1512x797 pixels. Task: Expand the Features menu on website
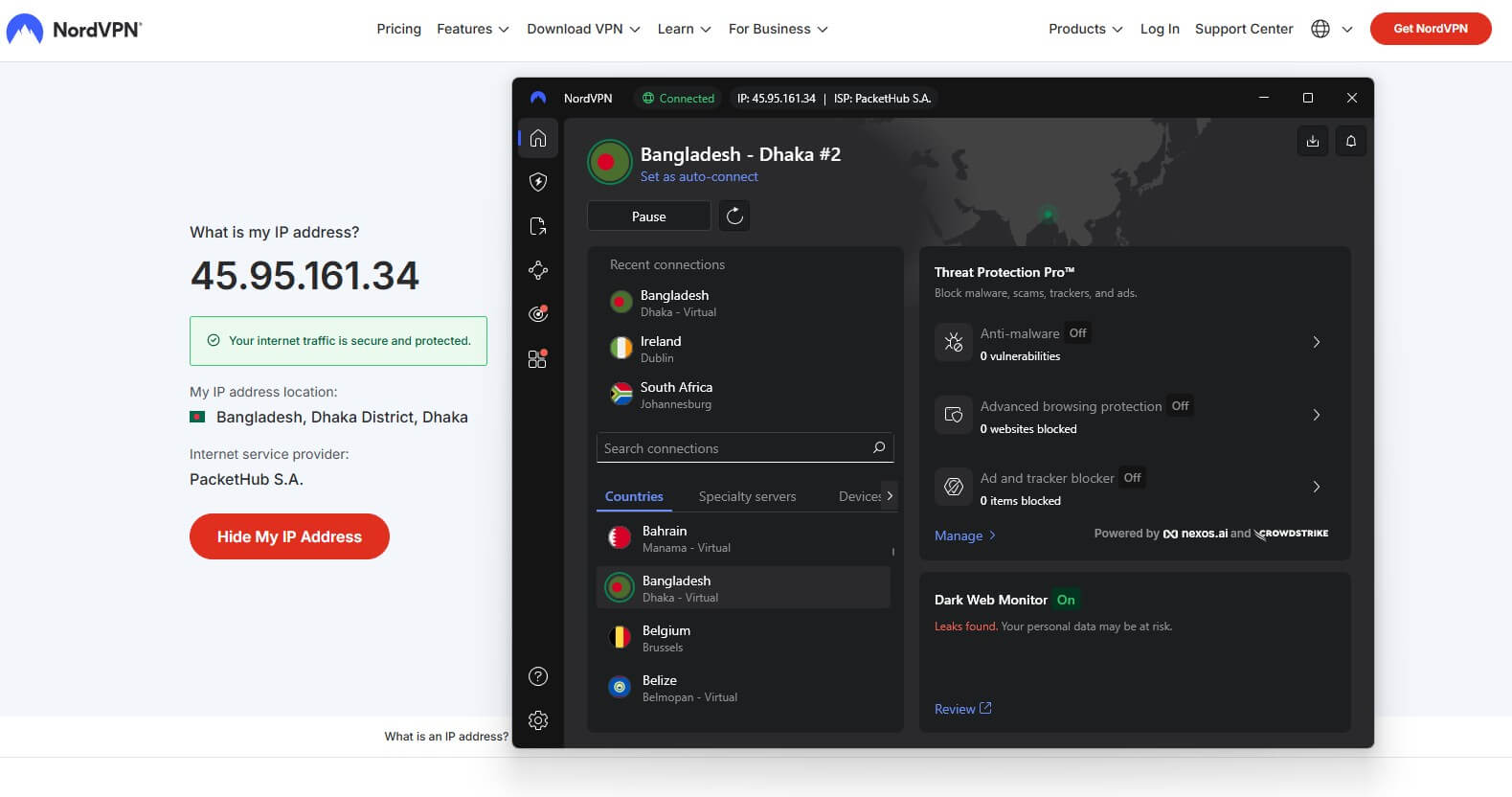(x=473, y=29)
